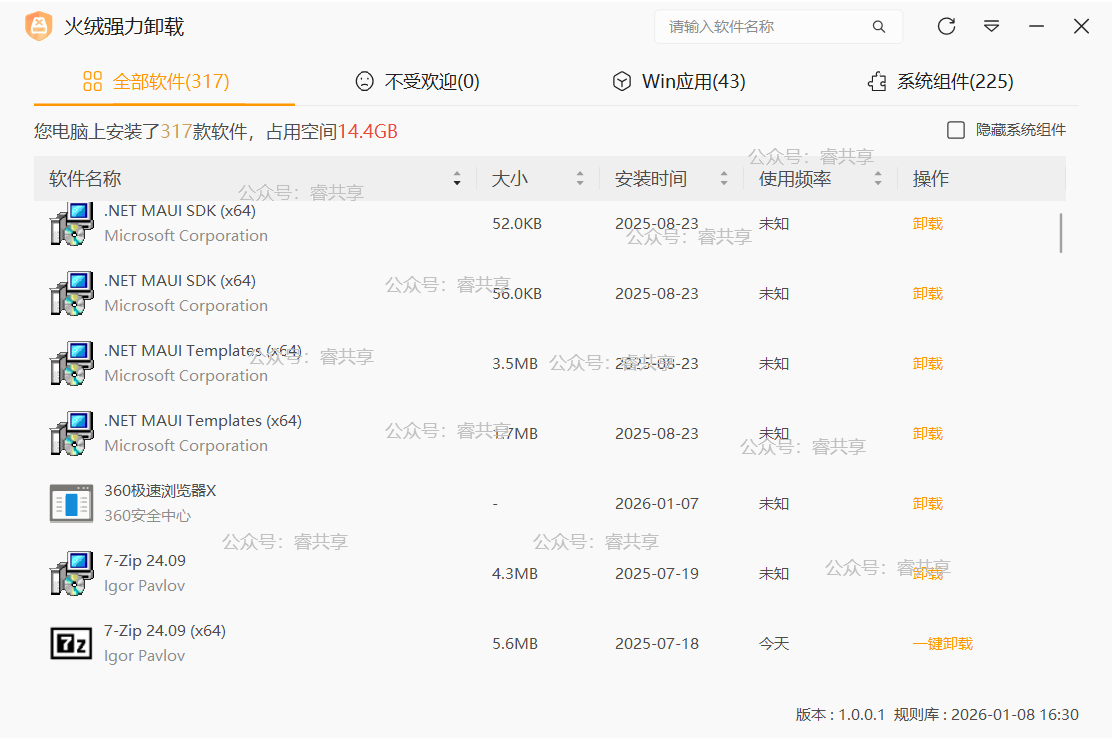
Task: Click the 7-Zip 24.09 installer icon
Action: (71, 573)
